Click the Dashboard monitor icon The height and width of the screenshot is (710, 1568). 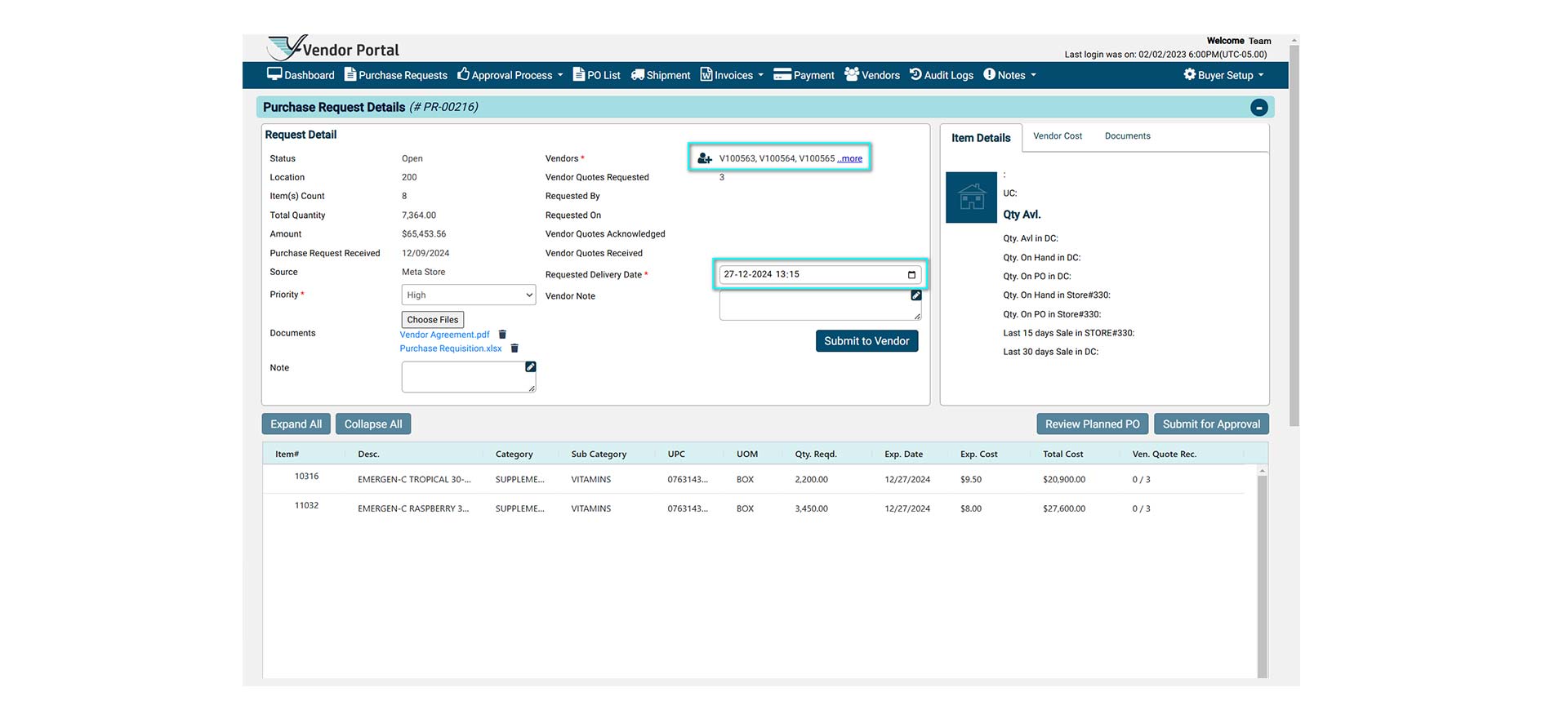pyautogui.click(x=274, y=74)
